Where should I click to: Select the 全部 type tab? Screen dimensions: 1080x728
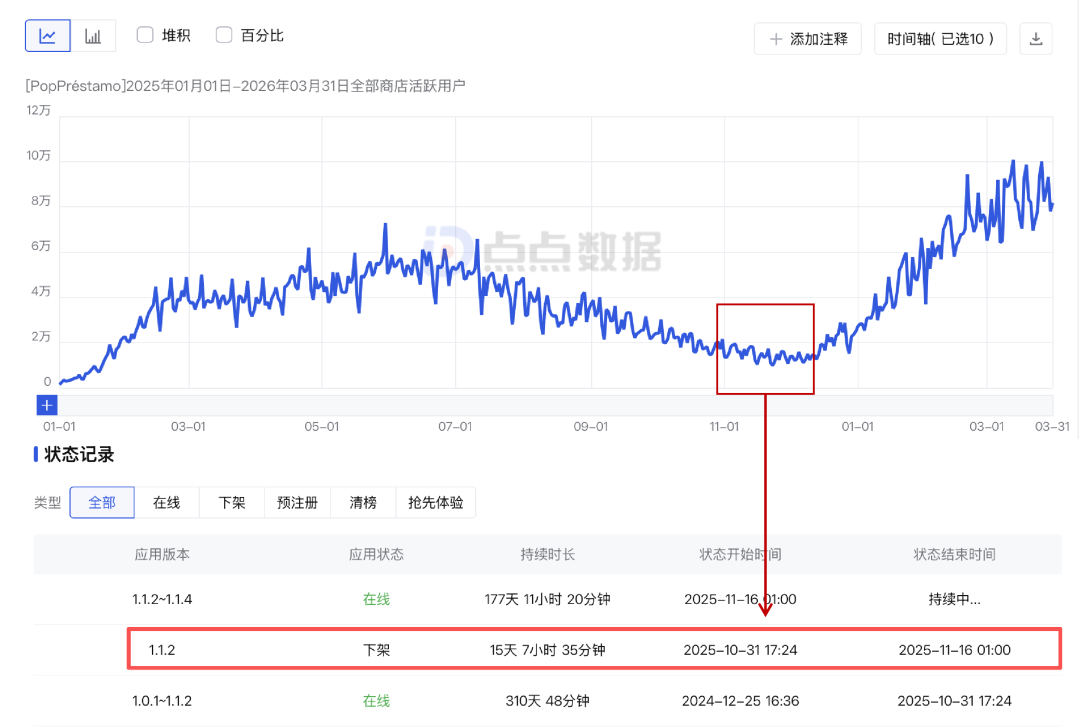pos(102,503)
